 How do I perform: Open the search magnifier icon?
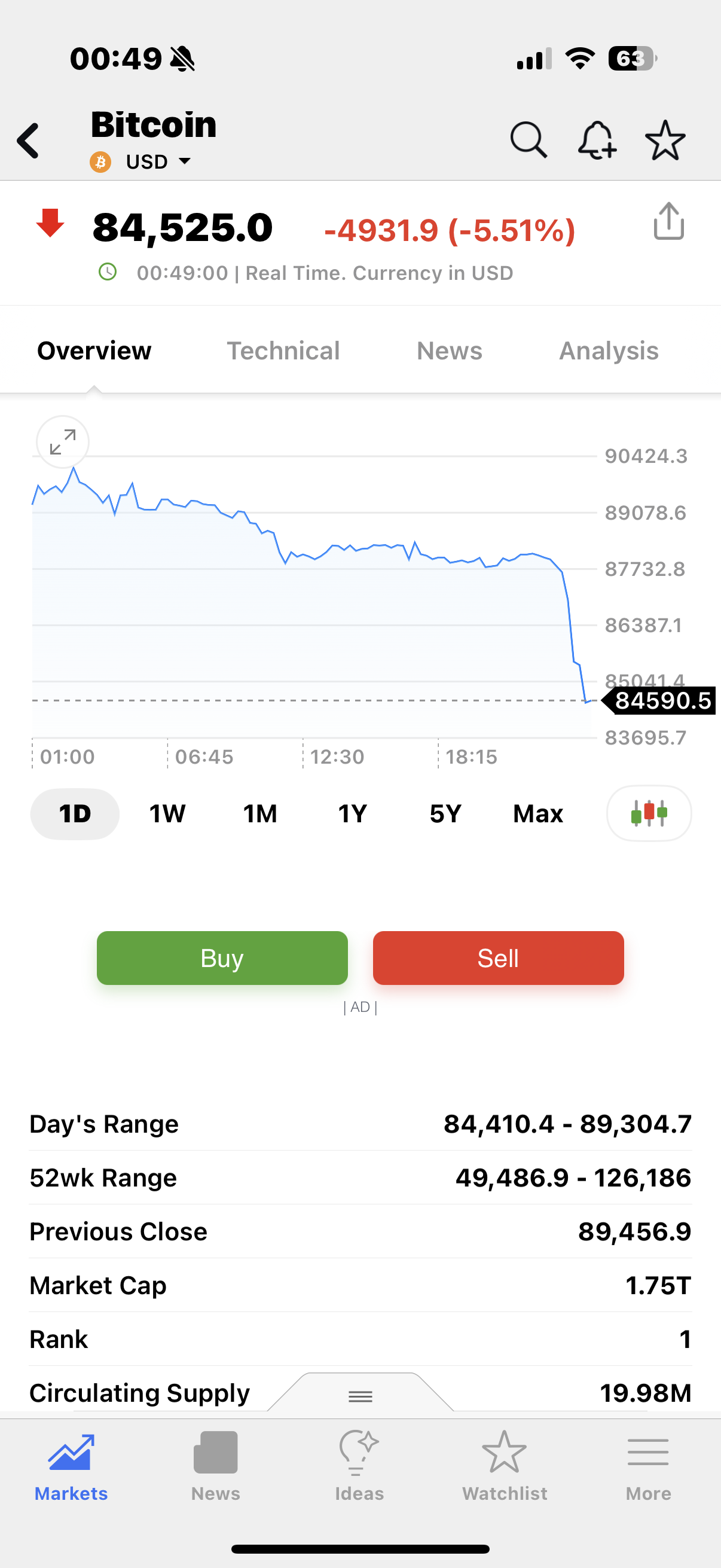[527, 141]
